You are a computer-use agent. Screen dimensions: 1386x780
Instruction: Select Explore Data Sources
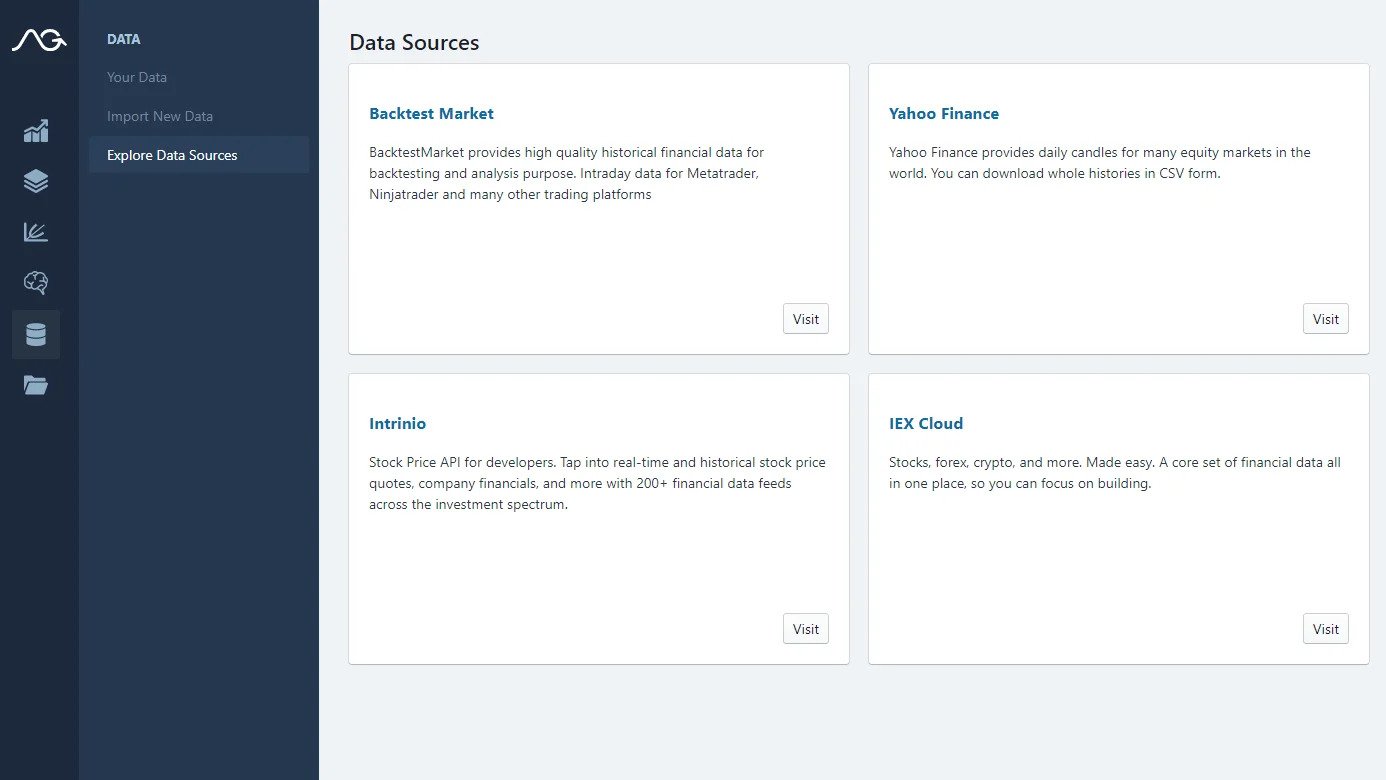[172, 155]
